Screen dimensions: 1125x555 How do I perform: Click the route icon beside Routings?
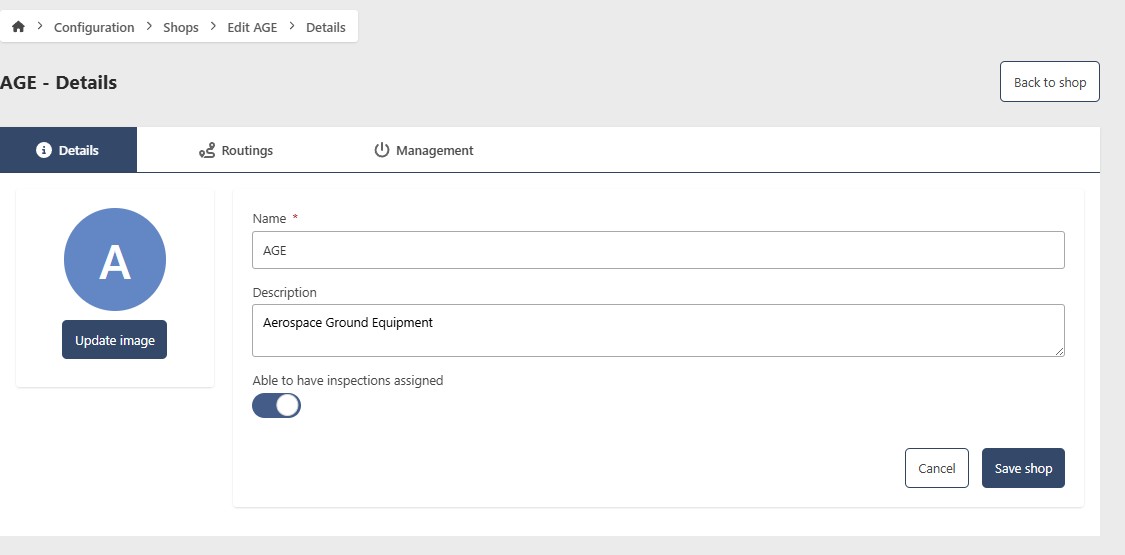coord(207,150)
